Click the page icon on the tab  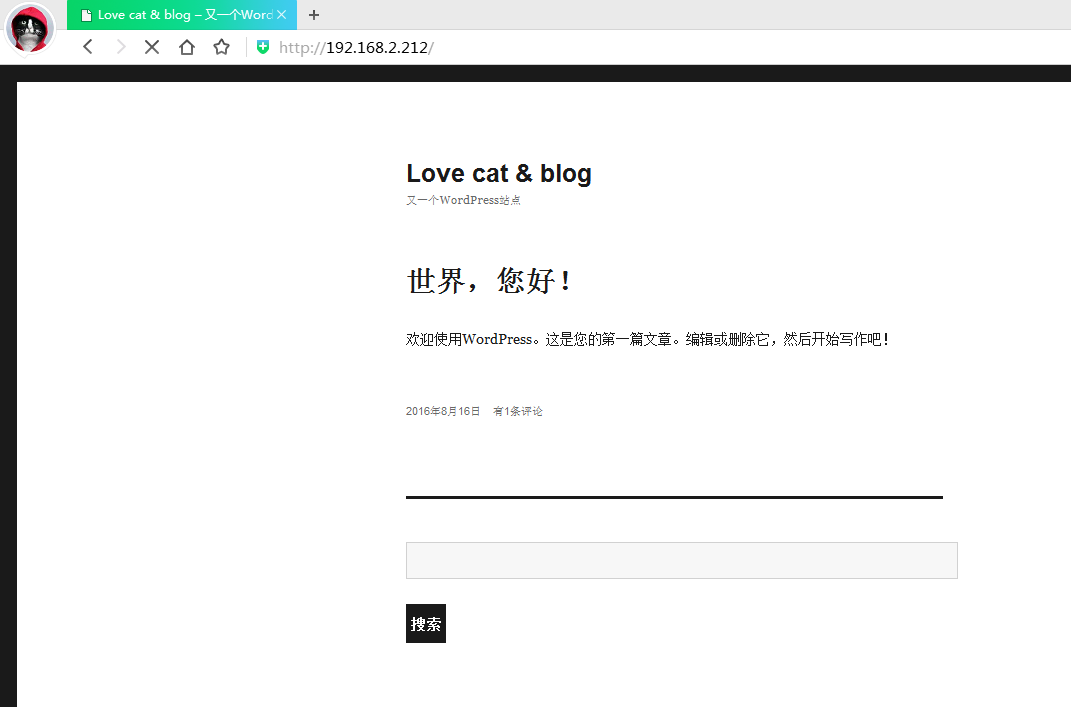[x=86, y=15]
